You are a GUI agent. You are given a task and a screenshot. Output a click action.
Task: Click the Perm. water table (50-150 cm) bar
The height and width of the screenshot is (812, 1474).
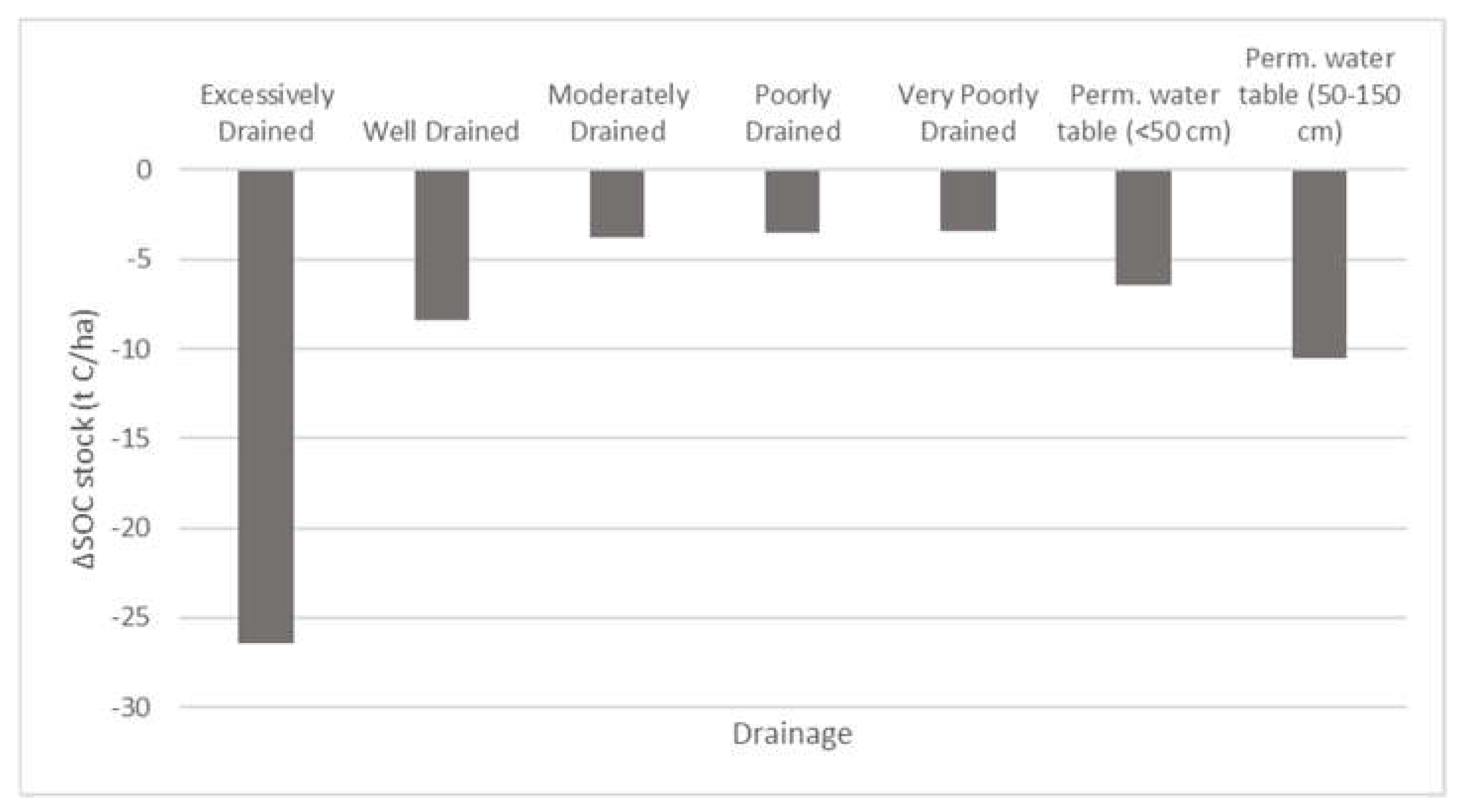(x=1320, y=264)
